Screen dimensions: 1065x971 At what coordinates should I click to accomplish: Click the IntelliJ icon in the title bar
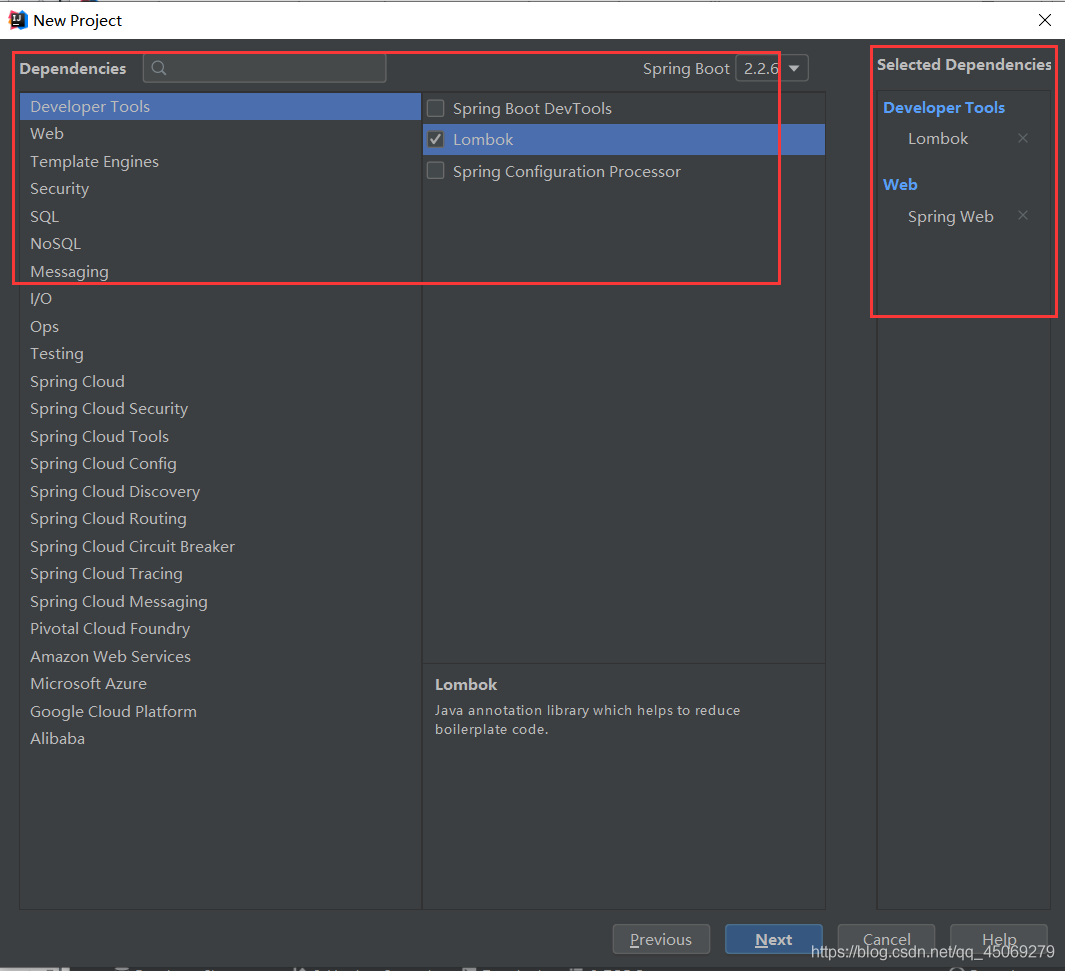click(x=18, y=20)
